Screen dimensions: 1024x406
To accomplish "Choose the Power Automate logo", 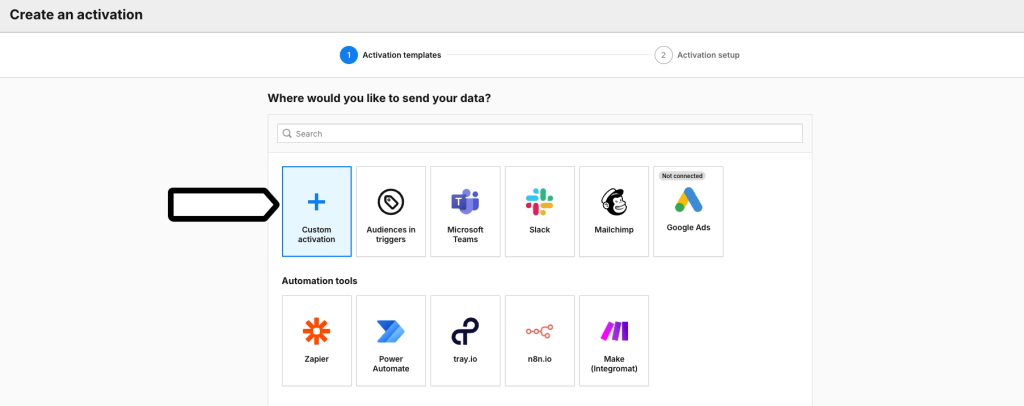I will [x=391, y=332].
